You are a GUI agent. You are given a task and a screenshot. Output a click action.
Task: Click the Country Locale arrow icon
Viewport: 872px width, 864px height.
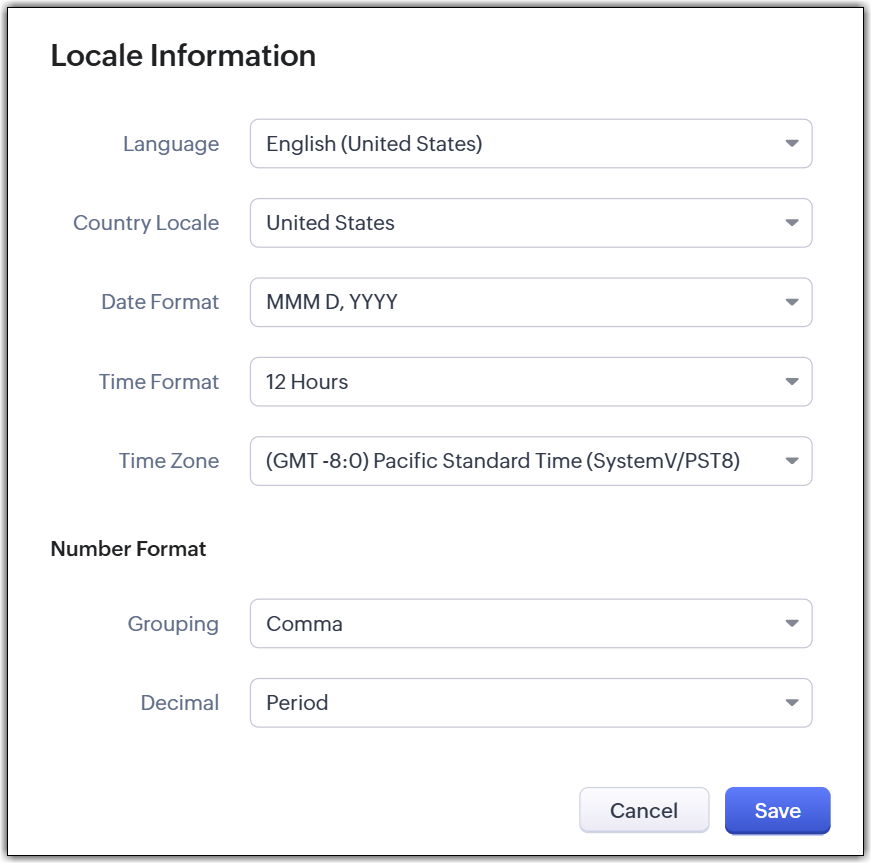click(792, 223)
